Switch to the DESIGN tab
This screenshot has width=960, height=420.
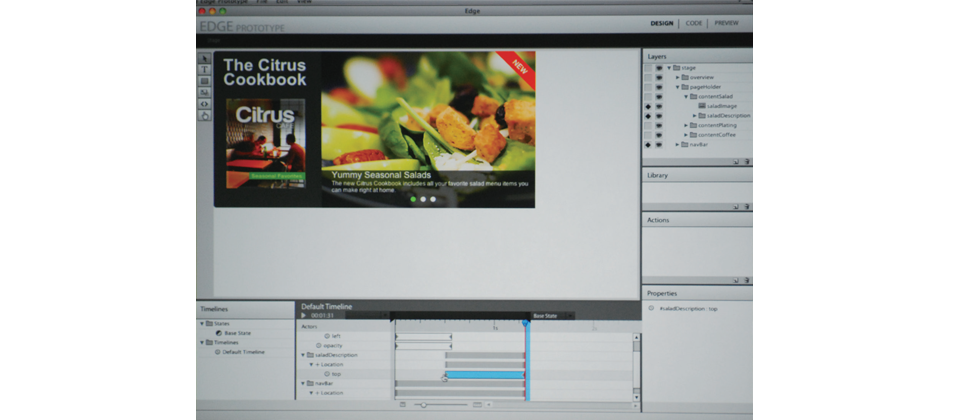coord(661,23)
